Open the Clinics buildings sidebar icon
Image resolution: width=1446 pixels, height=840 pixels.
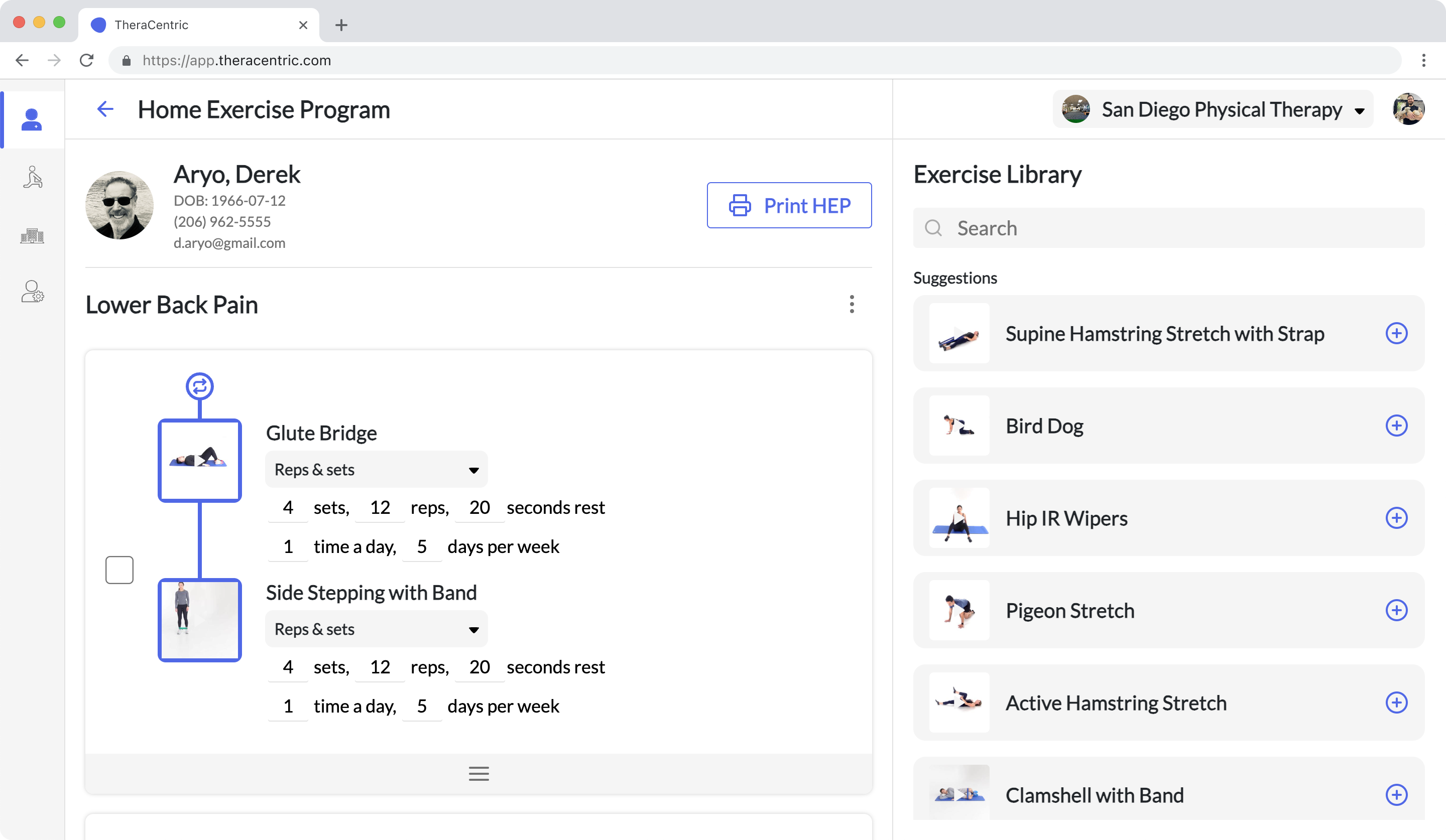pos(32,236)
